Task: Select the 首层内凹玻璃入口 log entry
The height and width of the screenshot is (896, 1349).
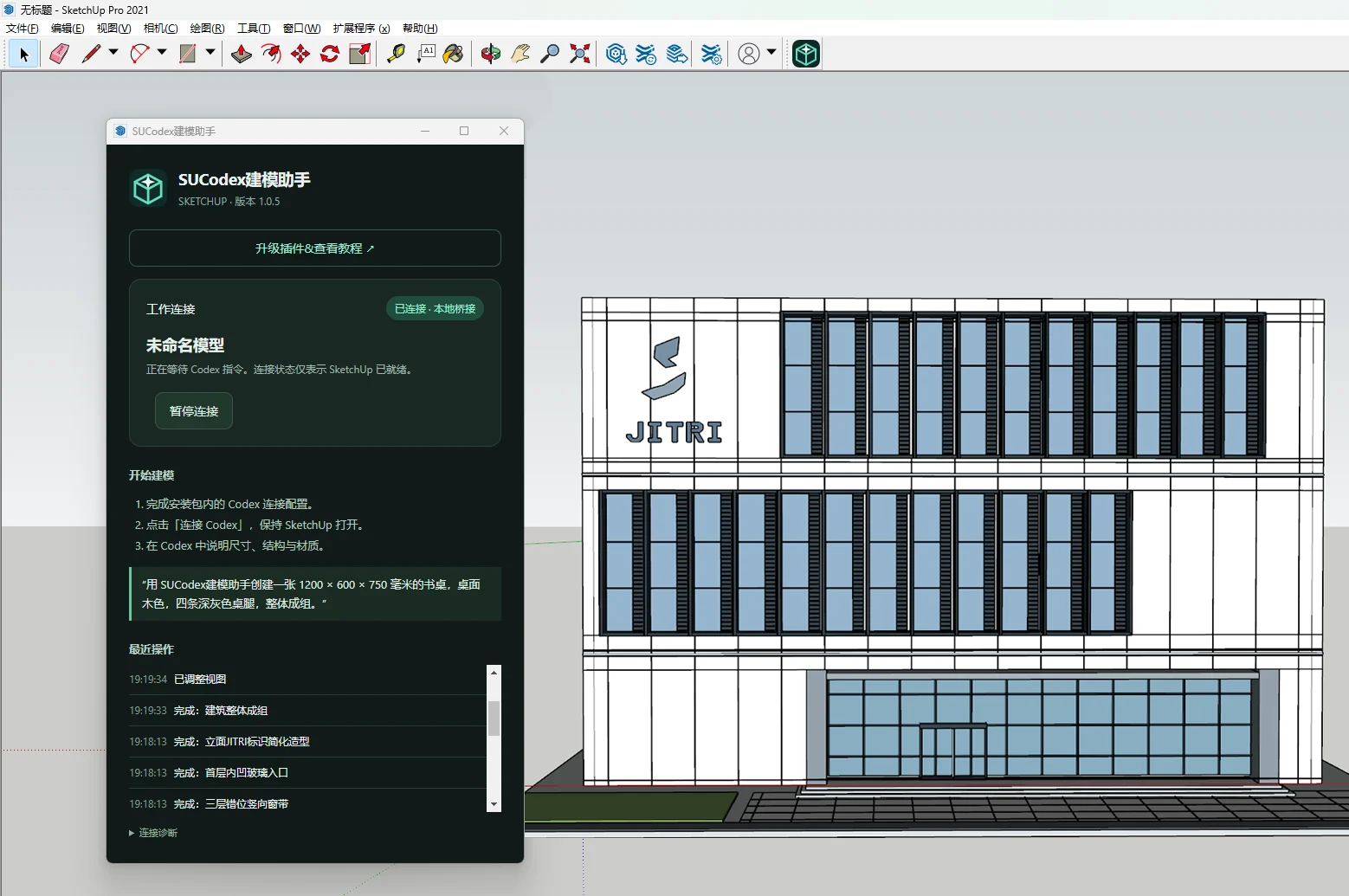Action: coord(307,773)
